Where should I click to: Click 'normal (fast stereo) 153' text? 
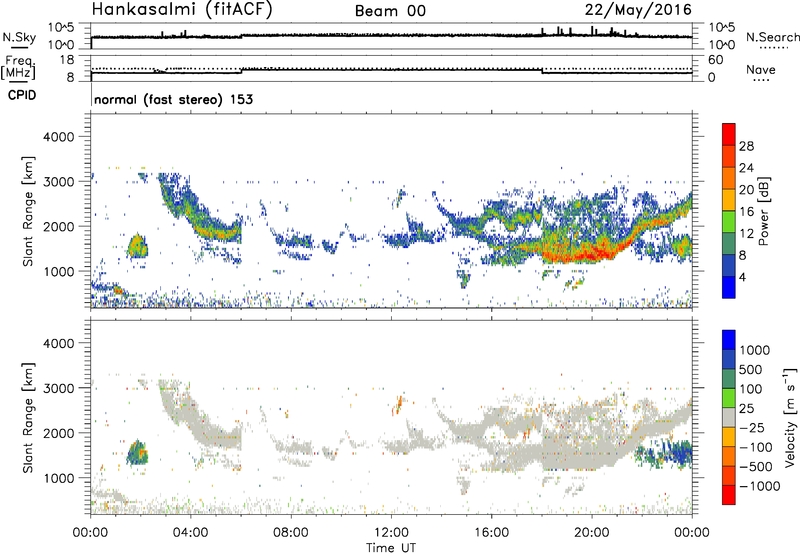173,100
